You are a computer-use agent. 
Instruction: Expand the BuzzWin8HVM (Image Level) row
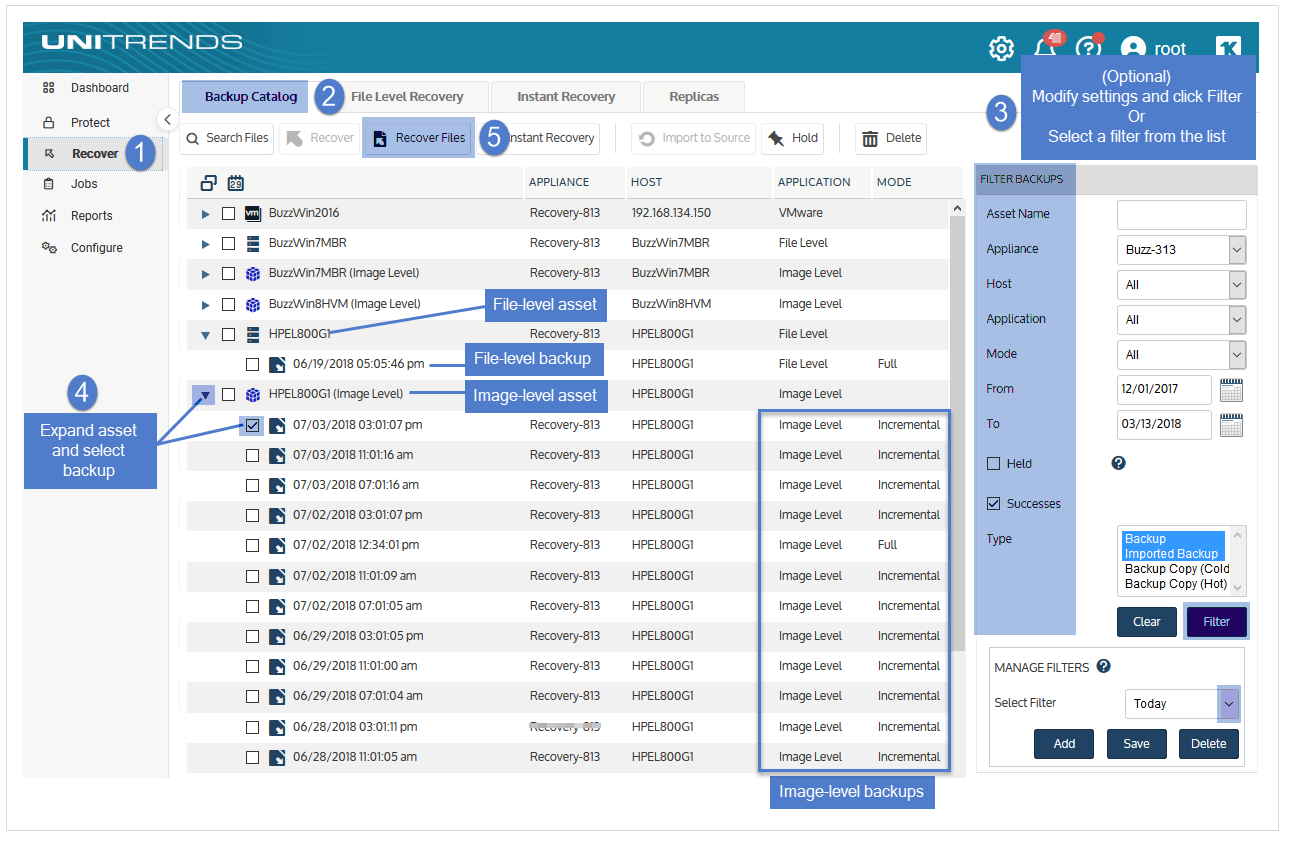tap(206, 304)
